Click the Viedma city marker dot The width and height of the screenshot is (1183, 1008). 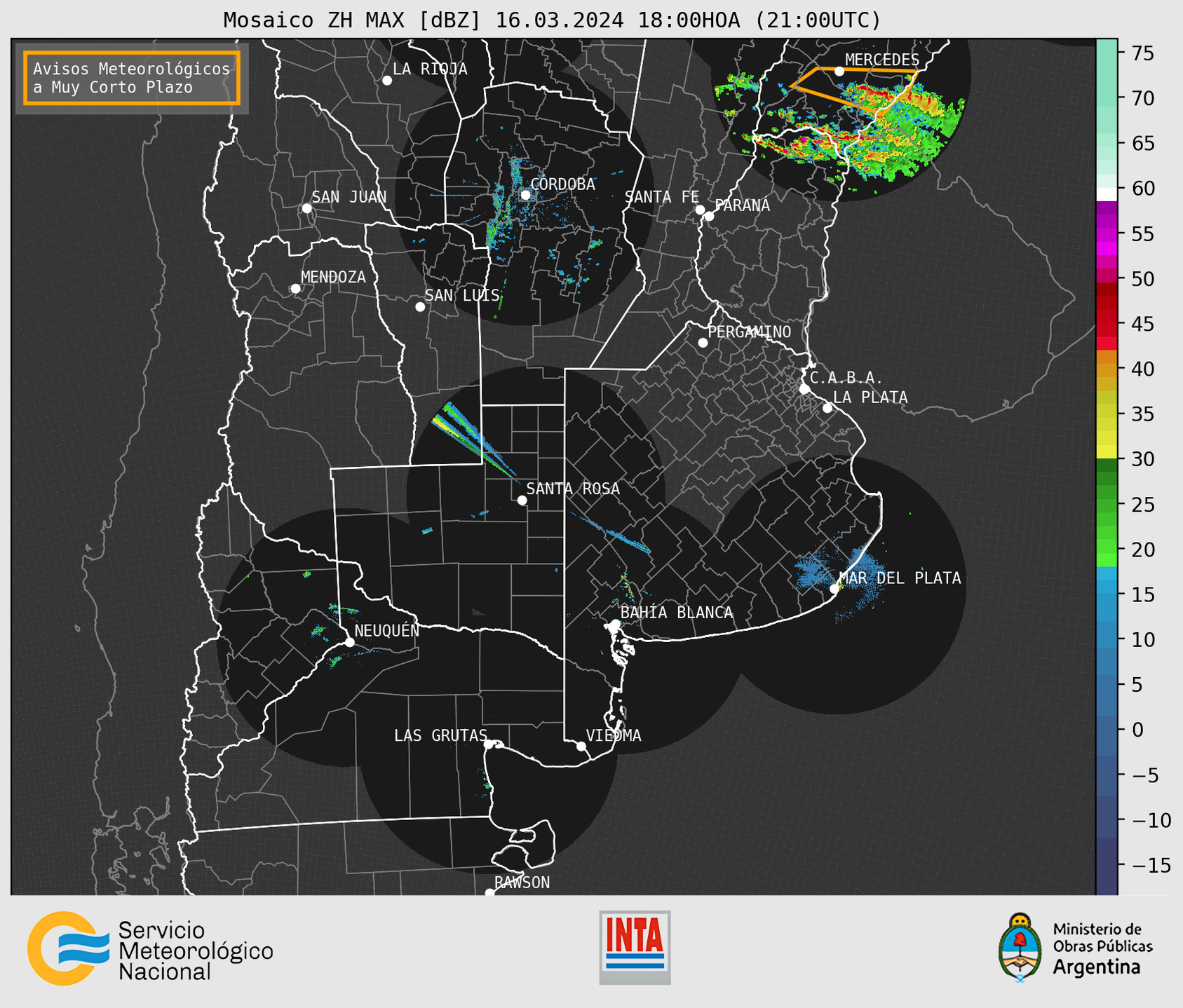[x=581, y=746]
